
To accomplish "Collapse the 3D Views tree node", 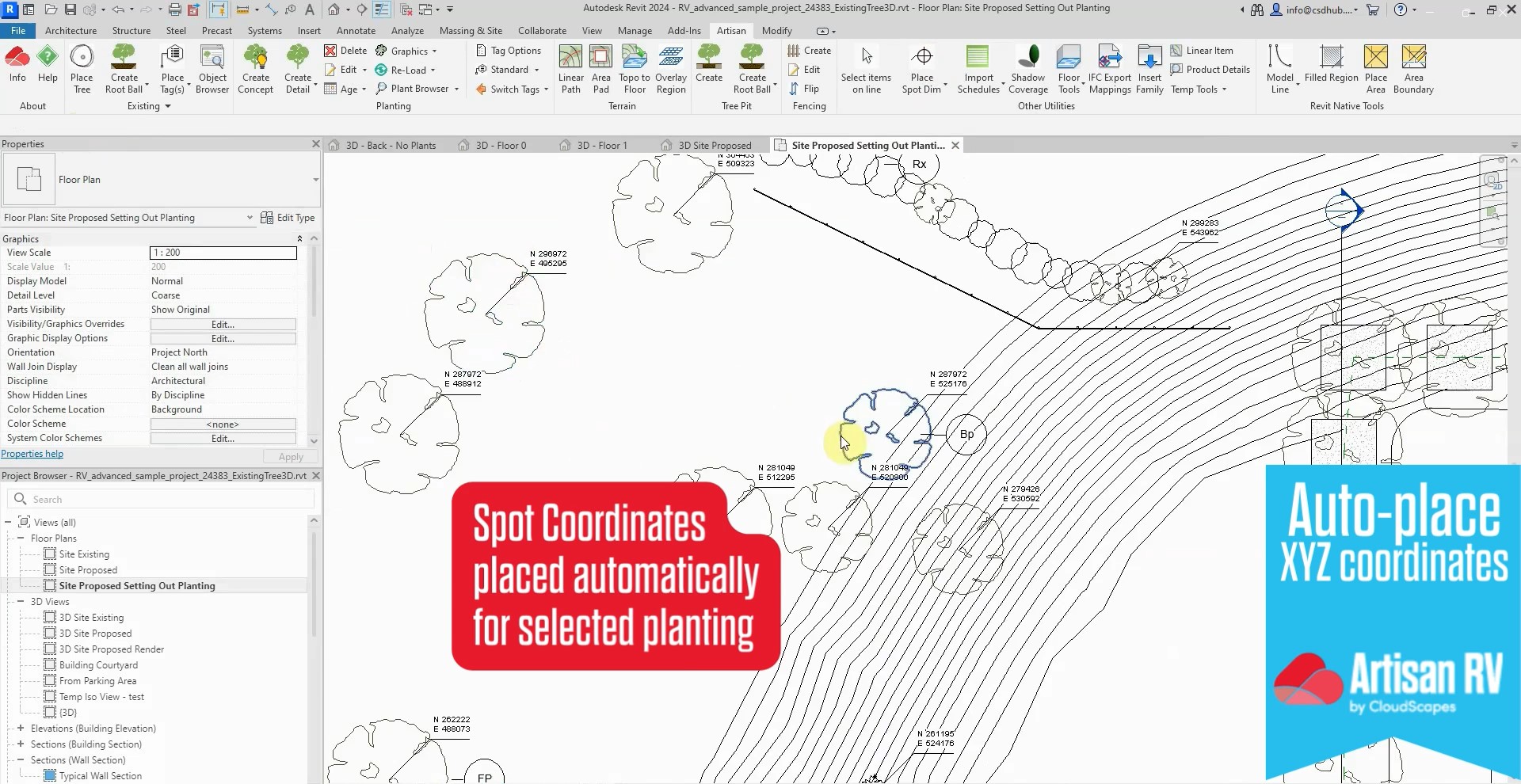I will tap(21, 602).
